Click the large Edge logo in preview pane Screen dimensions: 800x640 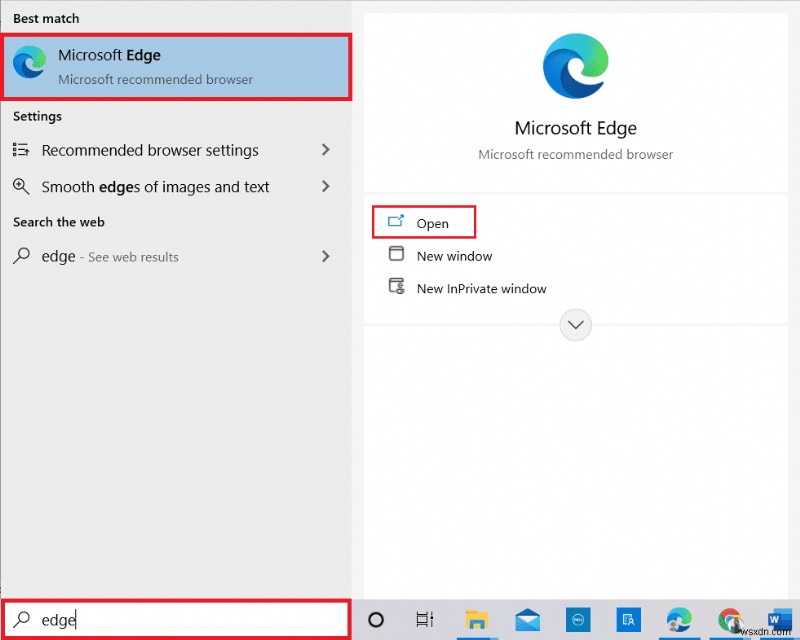pyautogui.click(x=576, y=66)
